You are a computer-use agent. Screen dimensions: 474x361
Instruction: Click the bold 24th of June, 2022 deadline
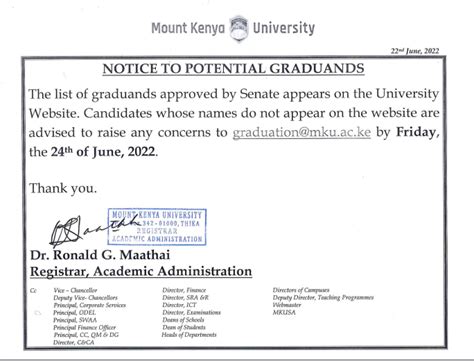[103, 152]
